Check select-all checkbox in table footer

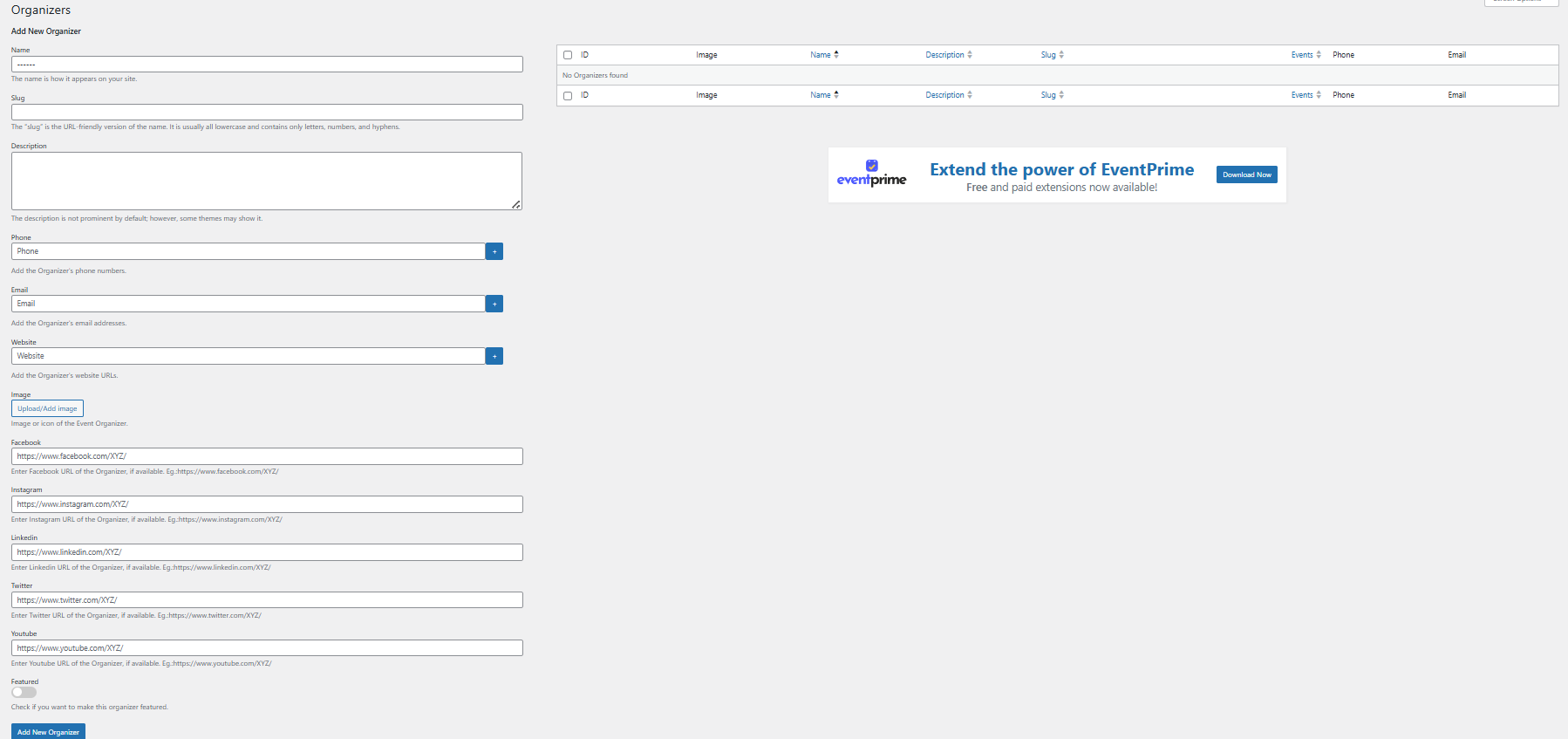point(568,95)
